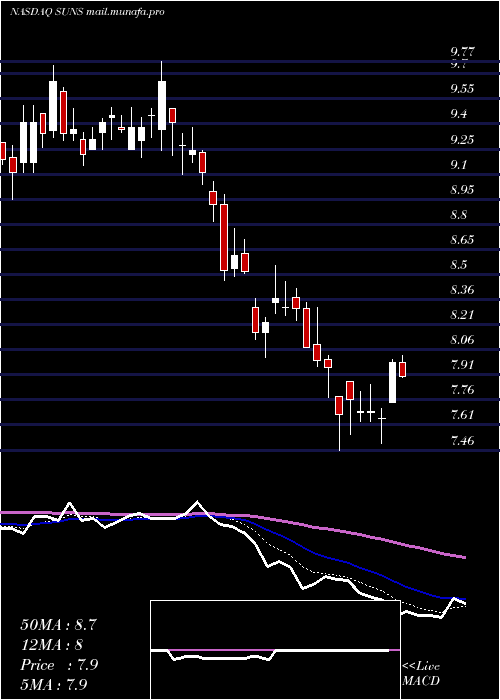
Task: Click the 9.4 price axis label
Action: click(x=459, y=113)
